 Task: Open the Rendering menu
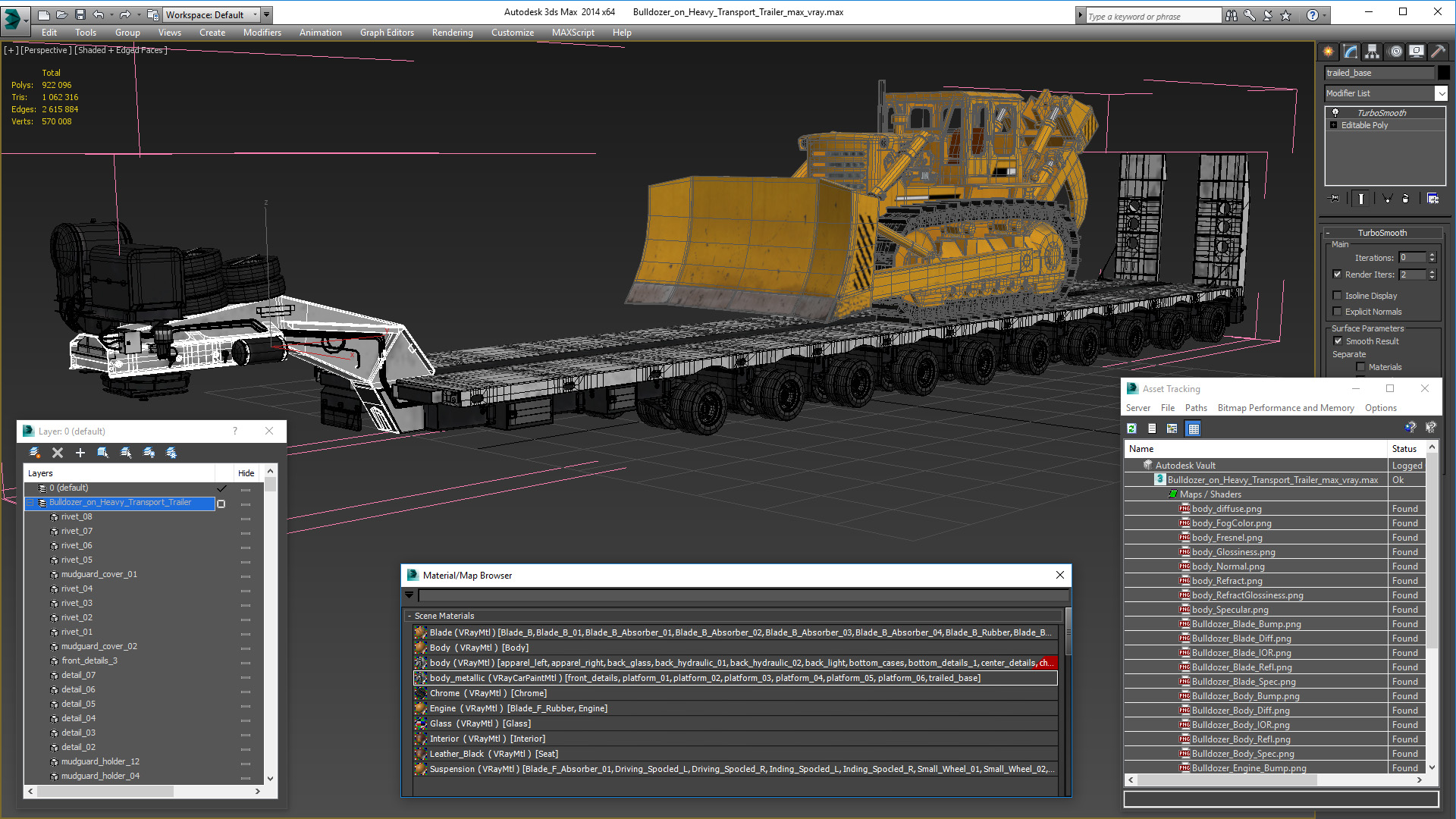(x=452, y=33)
